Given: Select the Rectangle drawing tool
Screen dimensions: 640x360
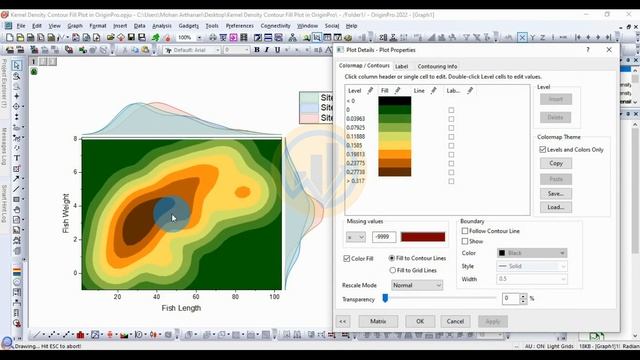Looking at the screenshot, I should (x=16, y=199).
